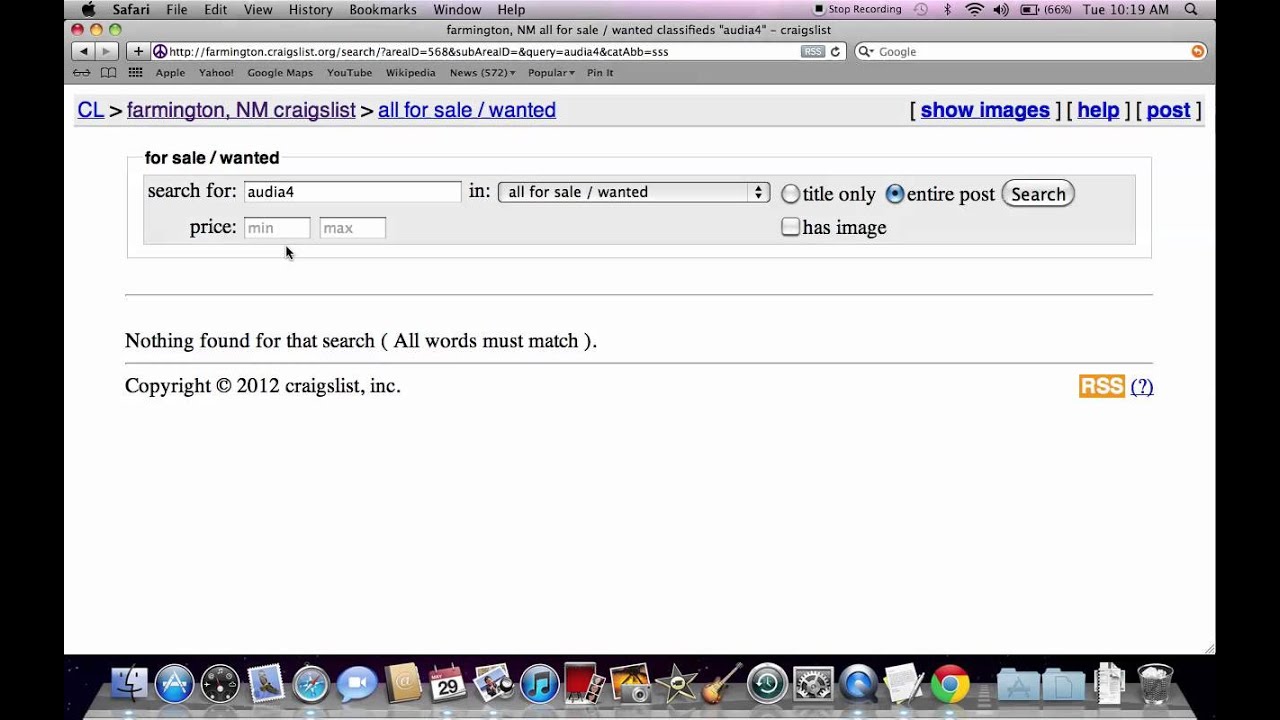Open the YouTube bookmark
The height and width of the screenshot is (720, 1280).
[349, 72]
